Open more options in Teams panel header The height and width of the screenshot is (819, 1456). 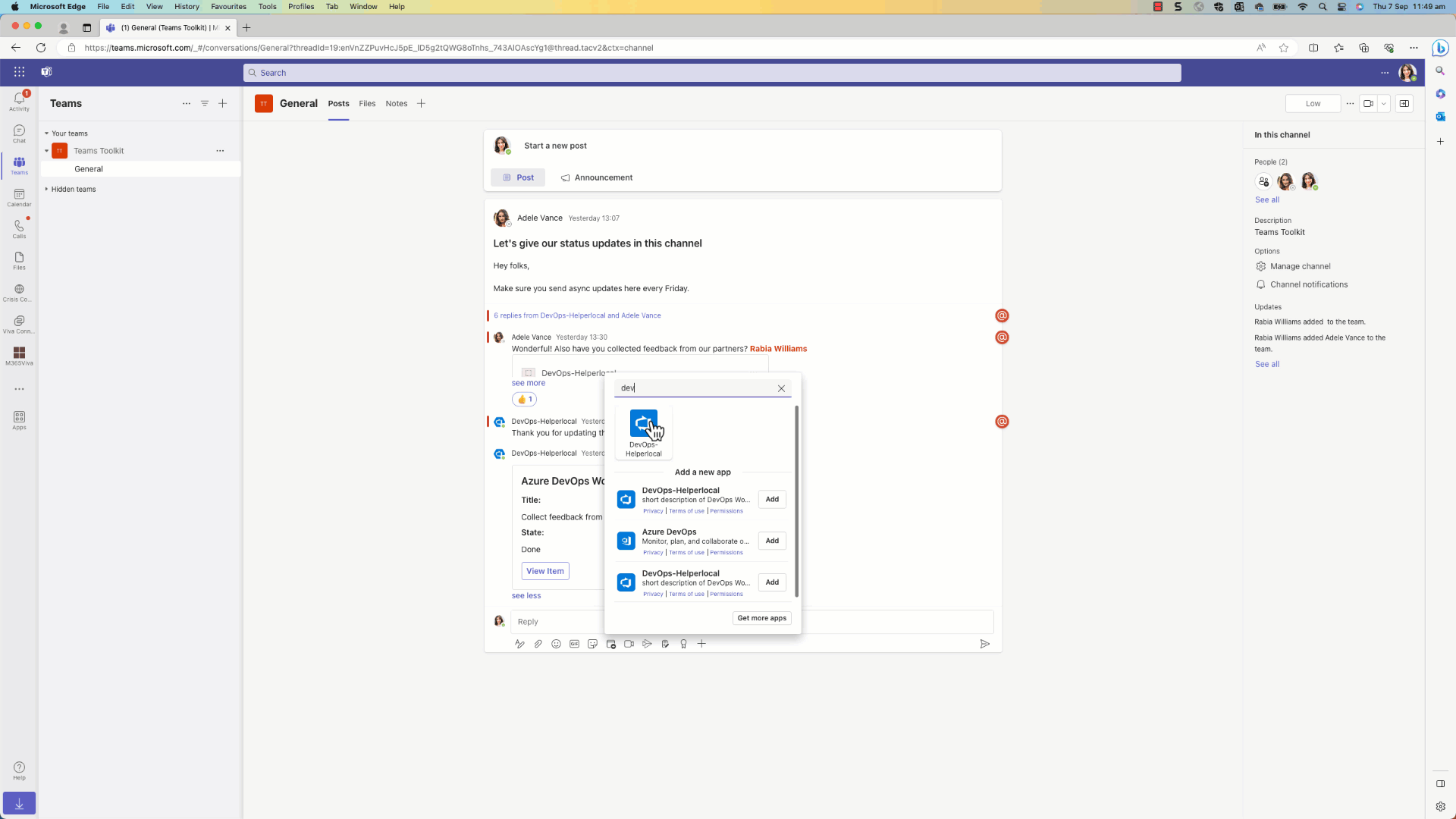coord(187,103)
